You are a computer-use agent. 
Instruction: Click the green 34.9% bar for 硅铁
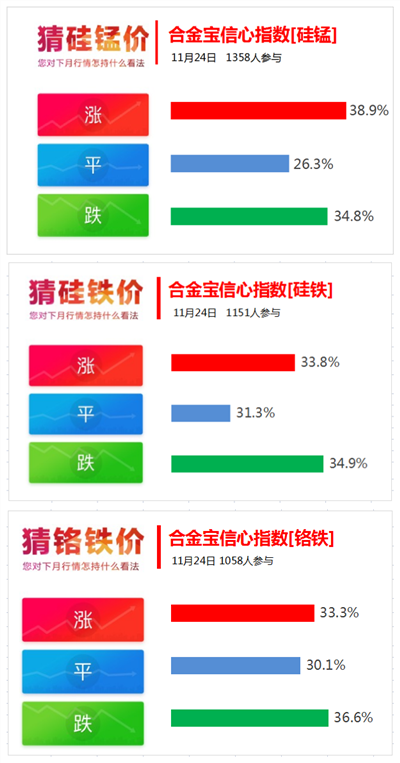(x=247, y=464)
